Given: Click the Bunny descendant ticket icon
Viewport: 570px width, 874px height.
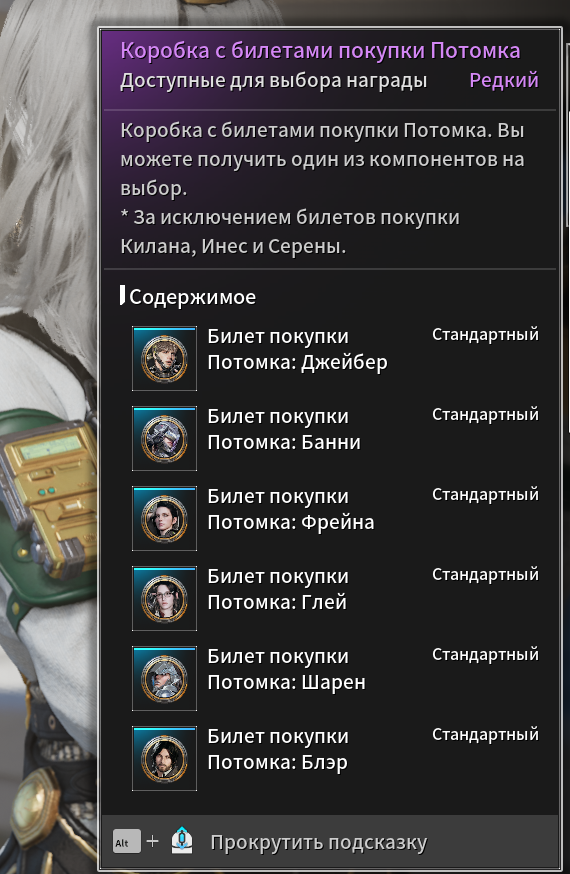Looking at the screenshot, I should coord(164,438).
